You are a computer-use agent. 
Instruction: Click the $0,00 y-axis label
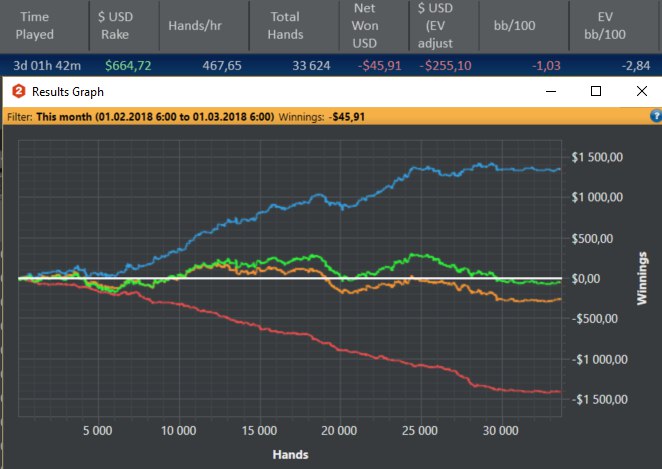click(586, 279)
